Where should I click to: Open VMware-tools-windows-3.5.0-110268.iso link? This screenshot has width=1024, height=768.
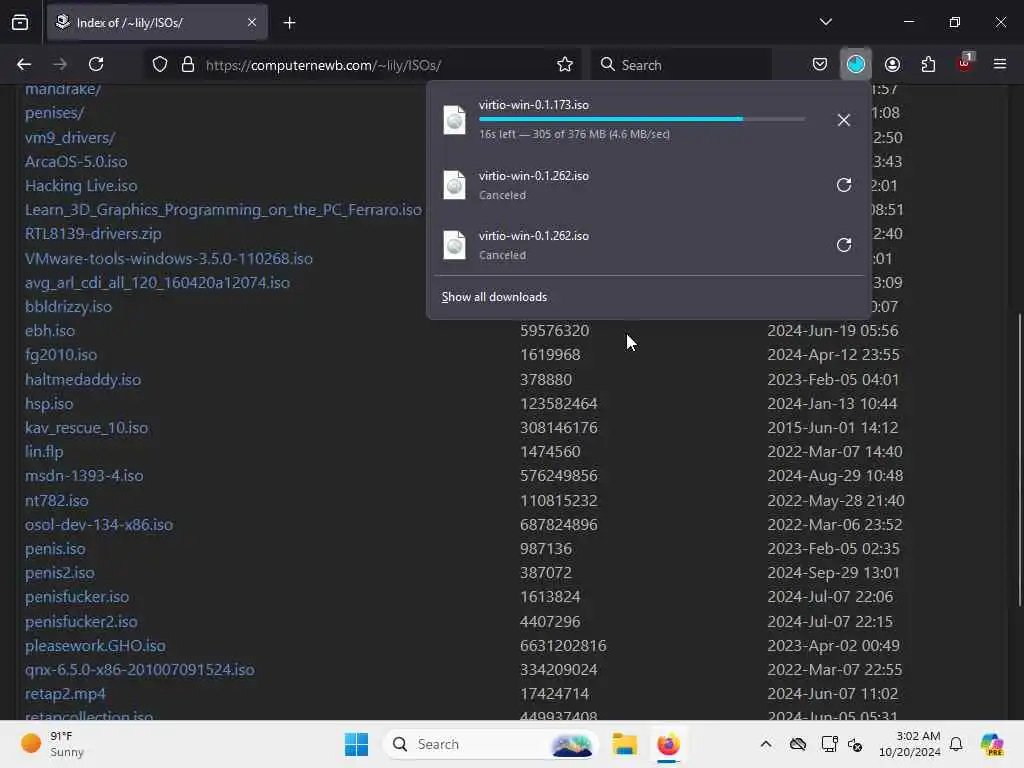[168, 259]
